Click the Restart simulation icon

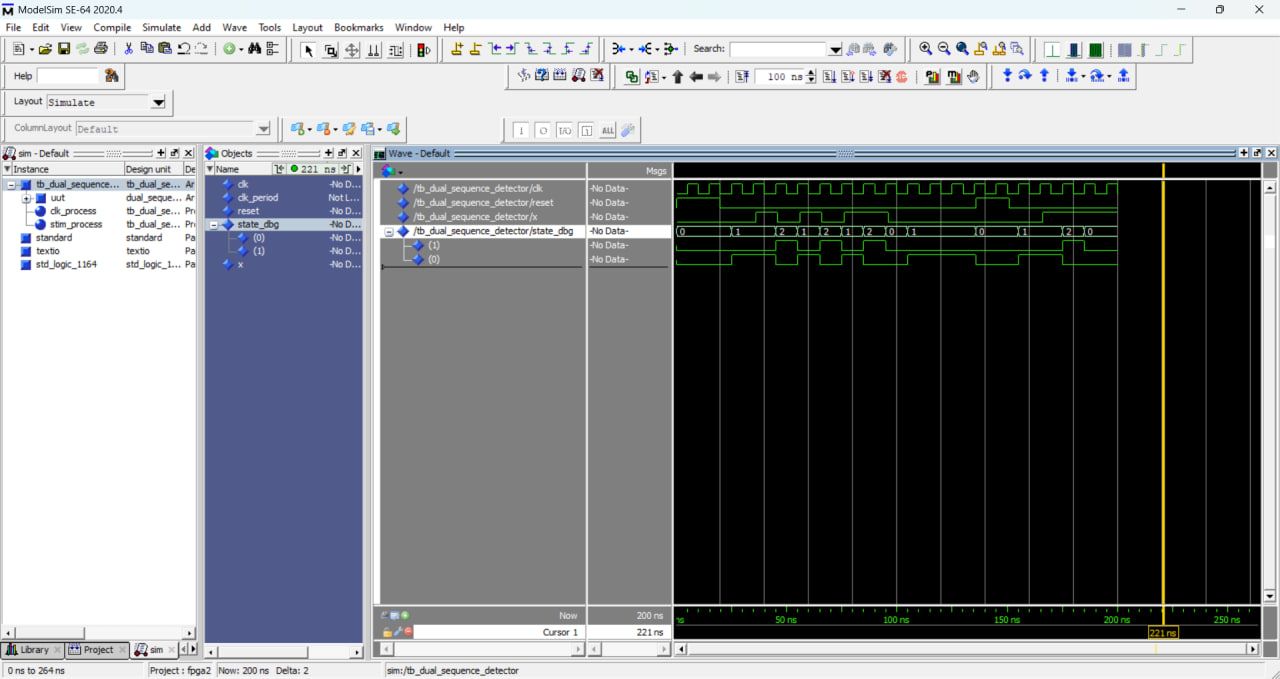(742, 76)
